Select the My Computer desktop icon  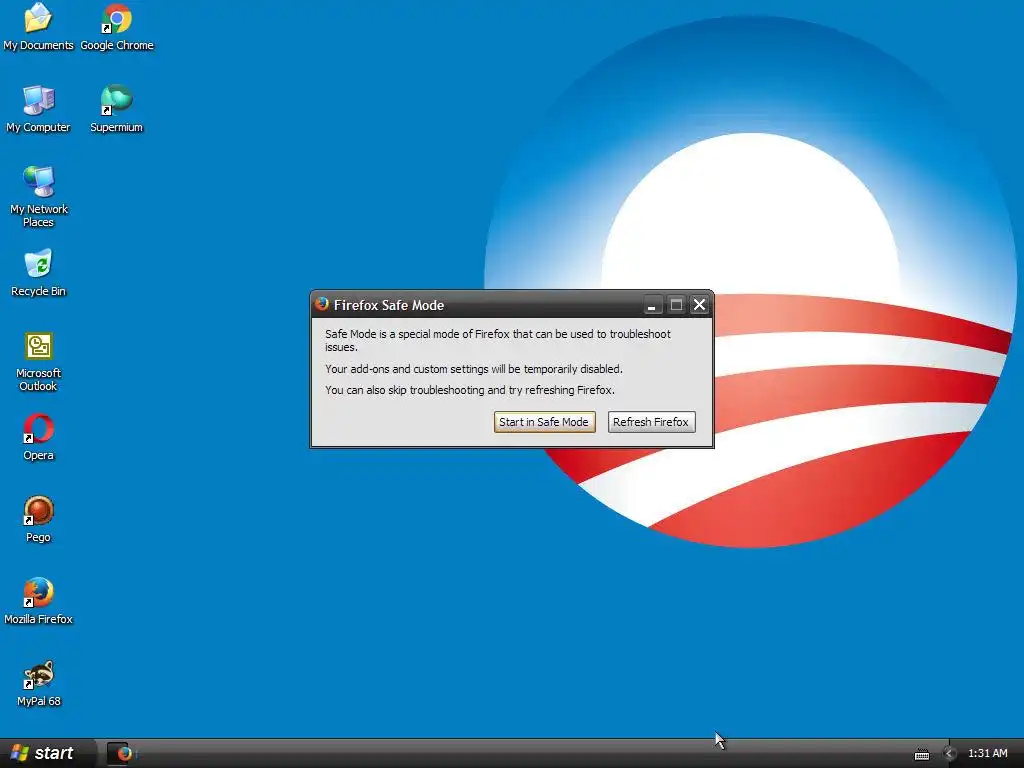tap(38, 108)
